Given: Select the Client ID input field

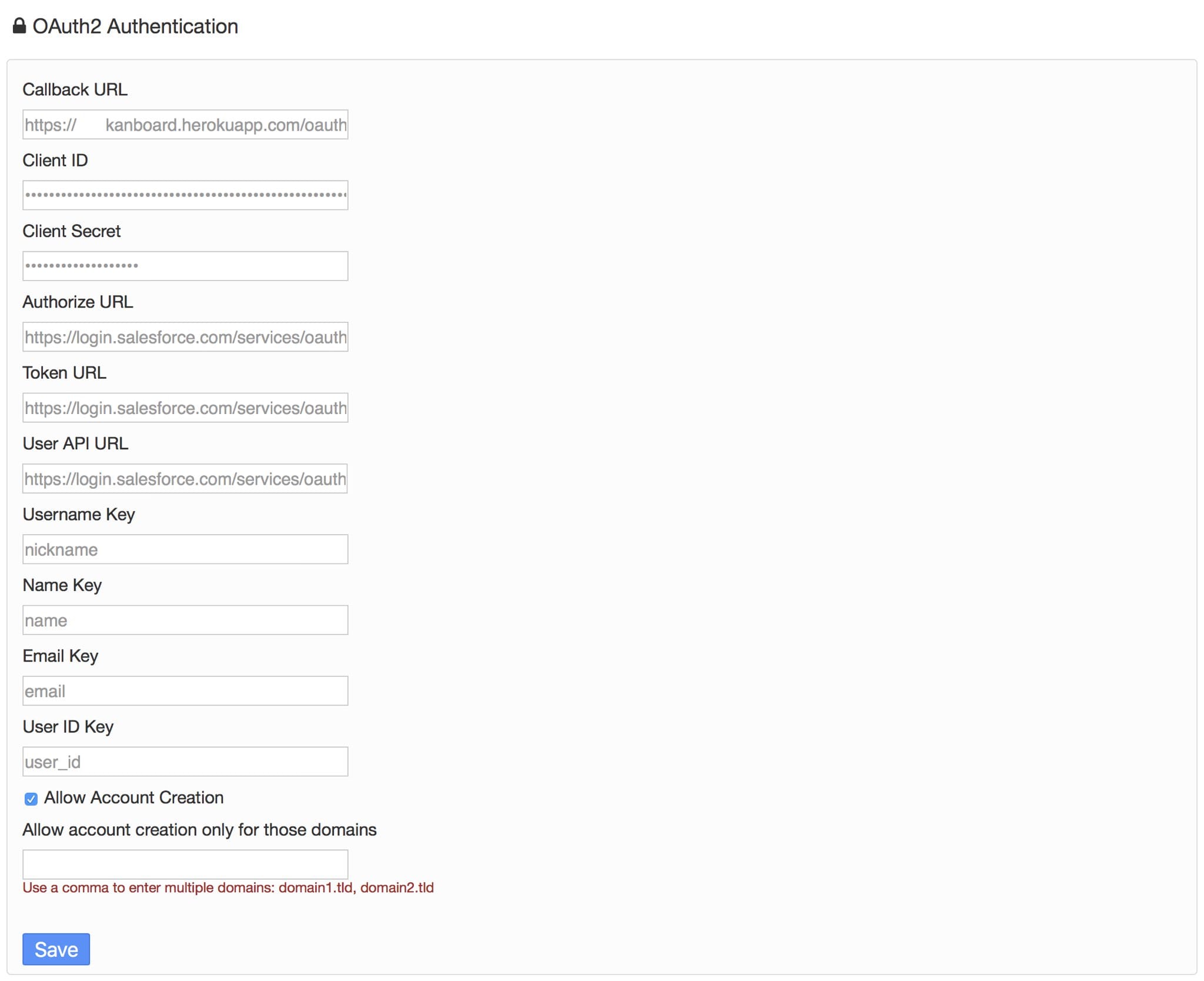Looking at the screenshot, I should tap(185, 195).
